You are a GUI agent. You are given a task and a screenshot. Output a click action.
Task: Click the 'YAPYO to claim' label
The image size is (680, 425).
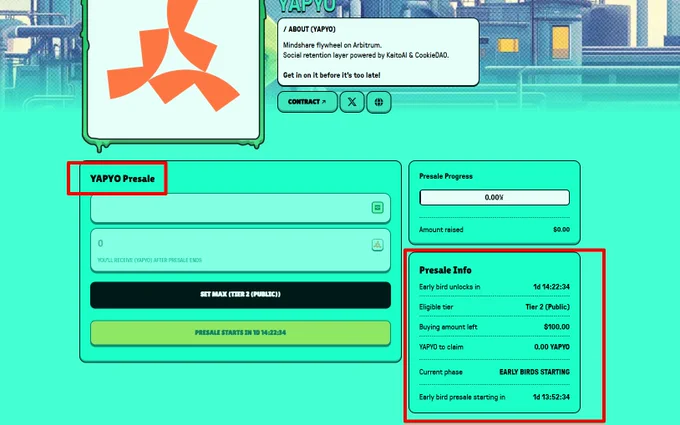click(441, 347)
